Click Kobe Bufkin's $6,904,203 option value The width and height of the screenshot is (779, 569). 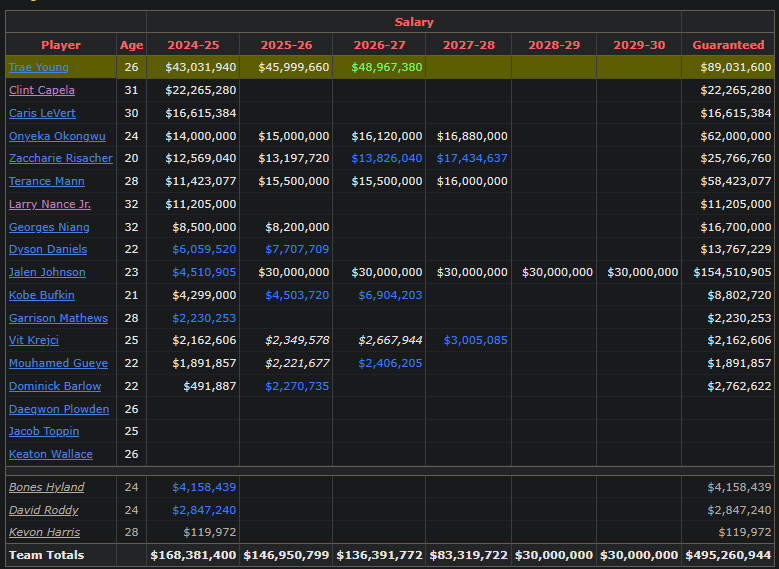(x=390, y=295)
